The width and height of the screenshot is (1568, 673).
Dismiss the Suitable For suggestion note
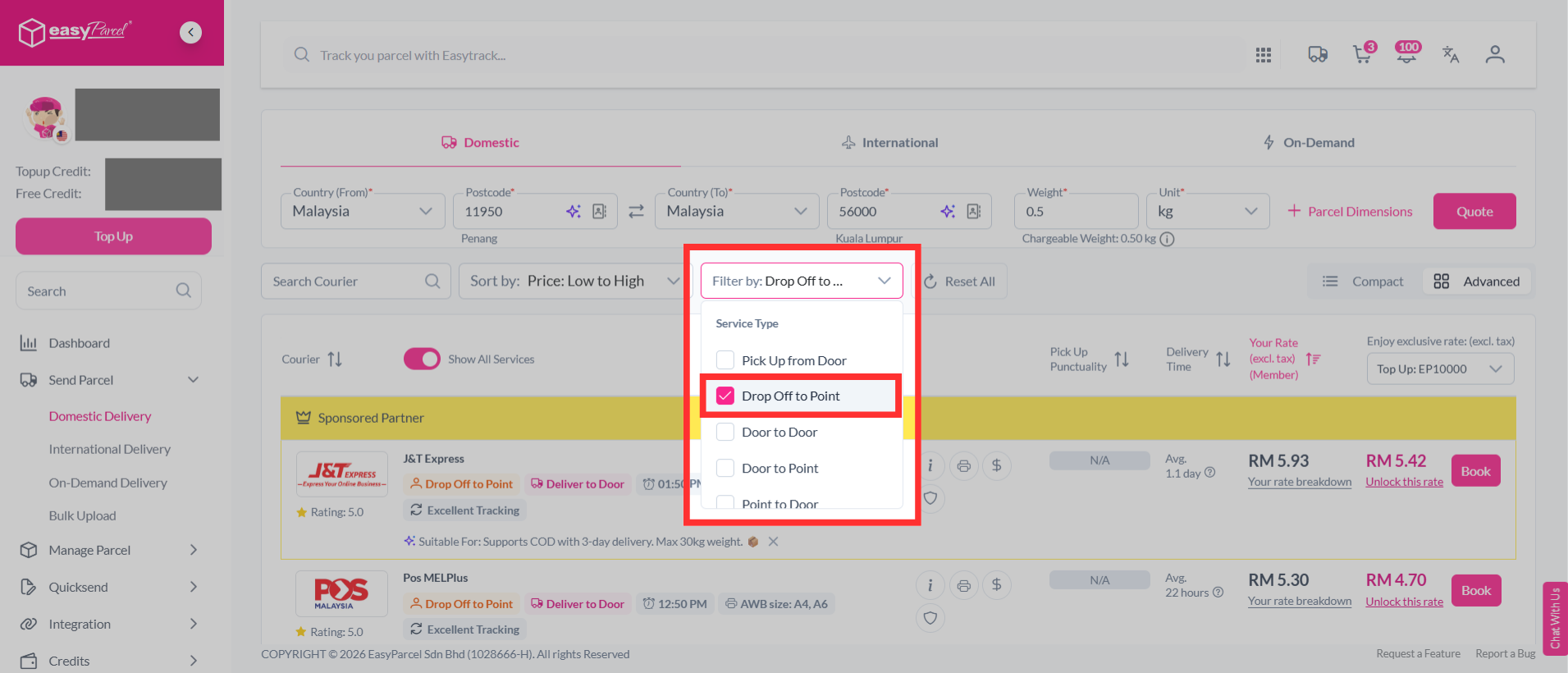point(773,542)
